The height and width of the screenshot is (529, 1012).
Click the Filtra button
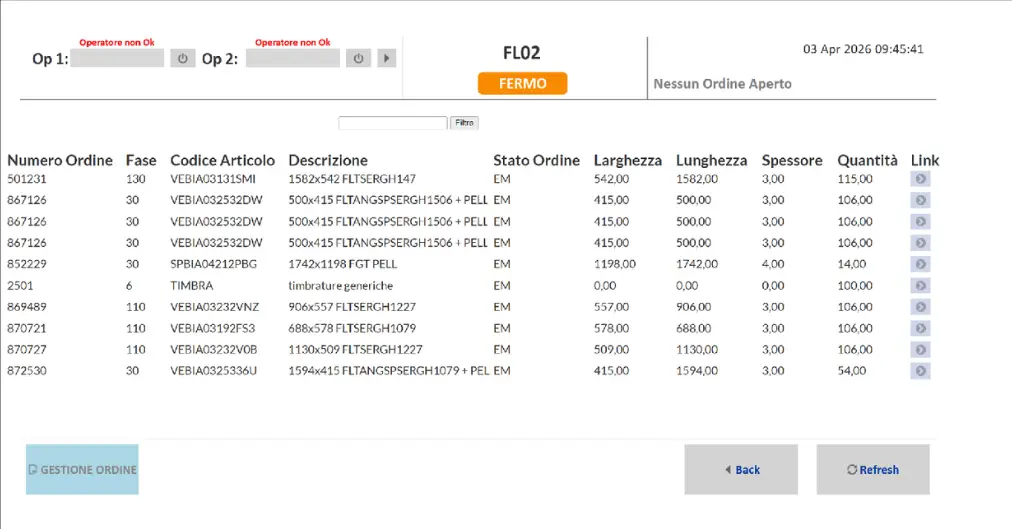pyautogui.click(x=464, y=123)
